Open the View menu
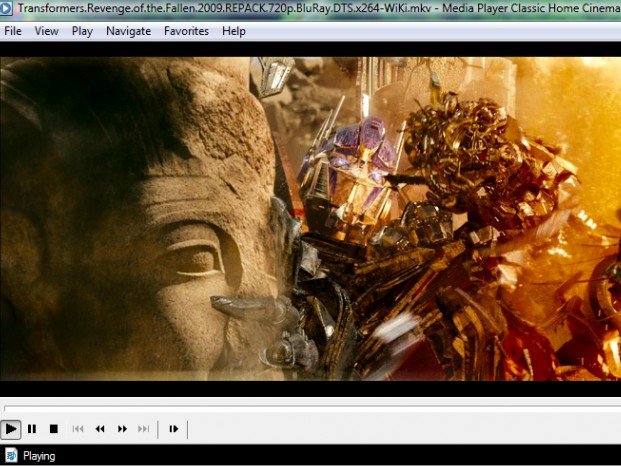The height and width of the screenshot is (466, 621). pos(46,31)
